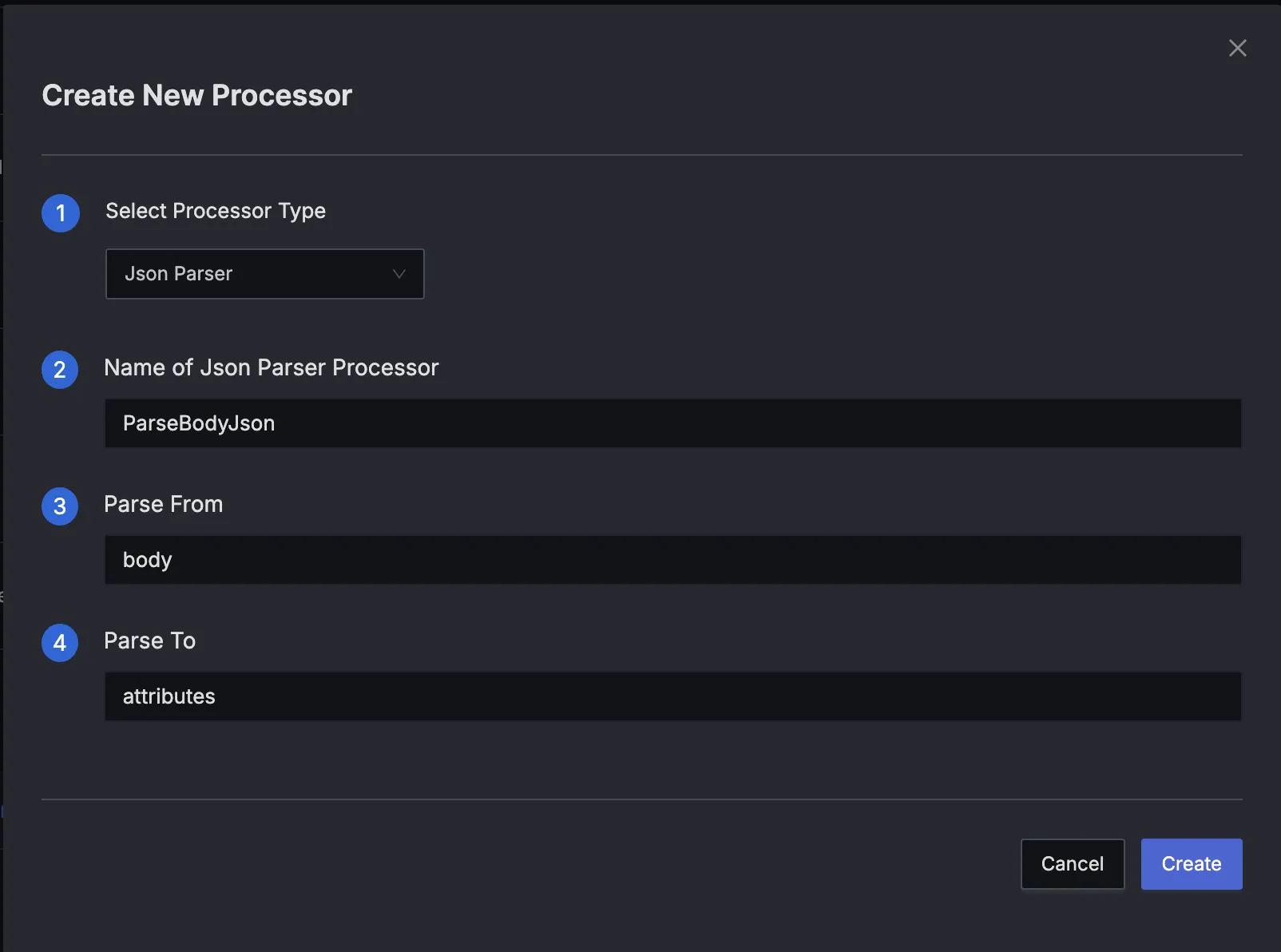
Task: Click the attributes text in Parse To
Action: (x=169, y=696)
